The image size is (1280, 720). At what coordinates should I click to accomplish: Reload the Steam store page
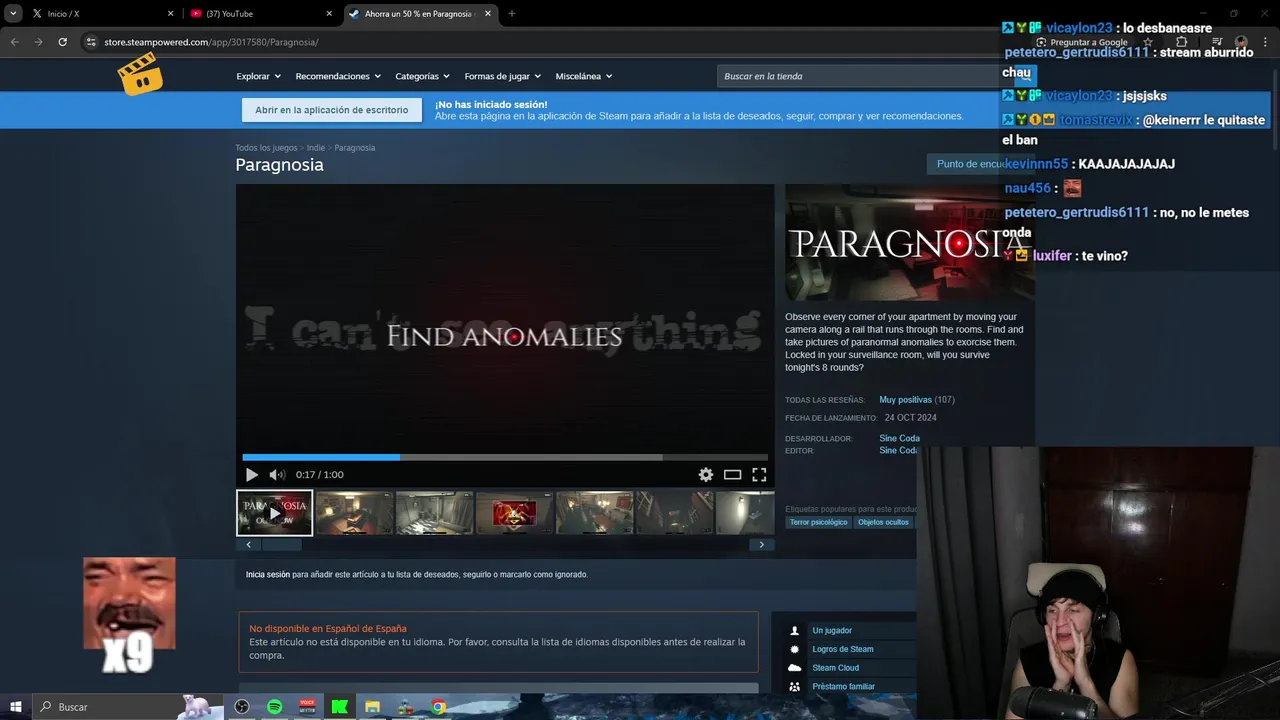coord(62,42)
